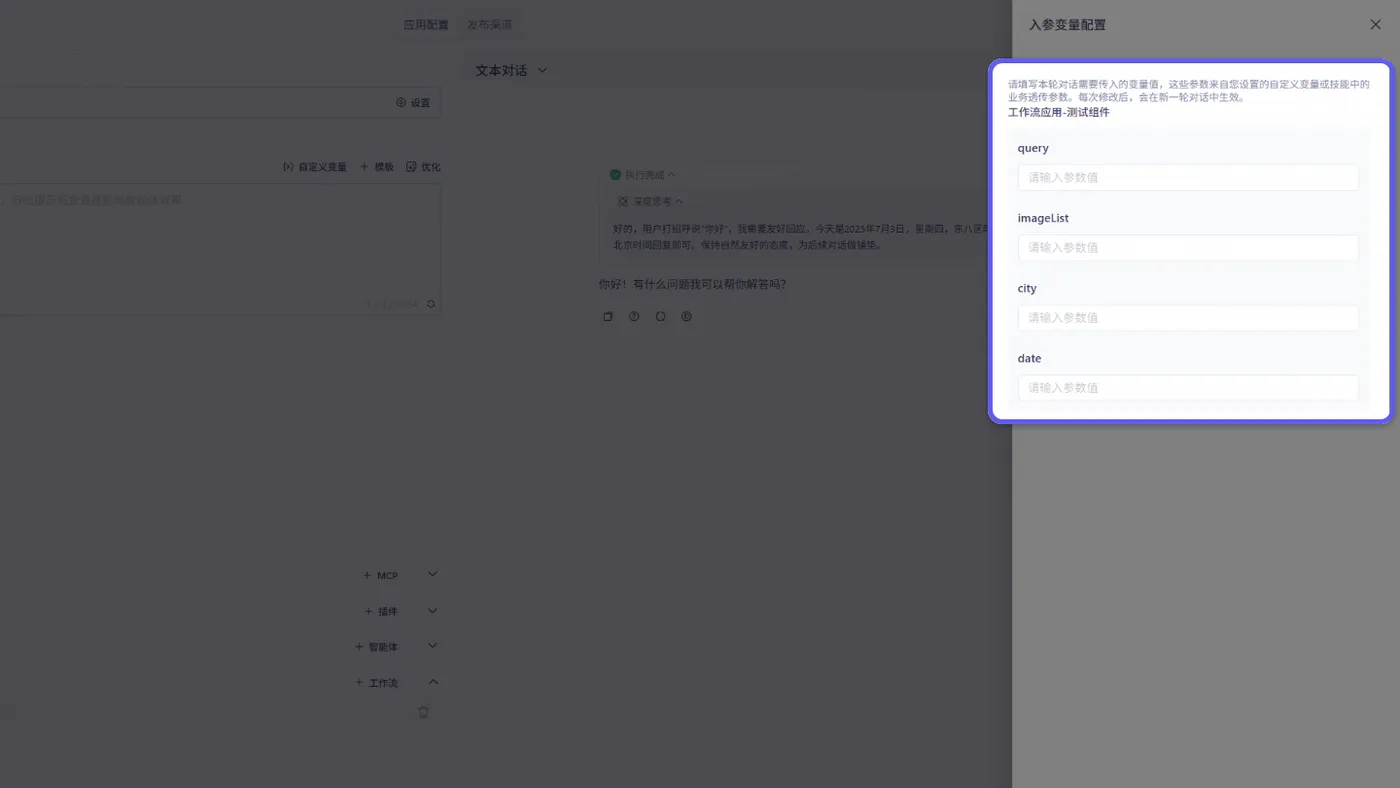Expand the 智能体 section chevron
This screenshot has height=788, width=1400.
point(433,646)
